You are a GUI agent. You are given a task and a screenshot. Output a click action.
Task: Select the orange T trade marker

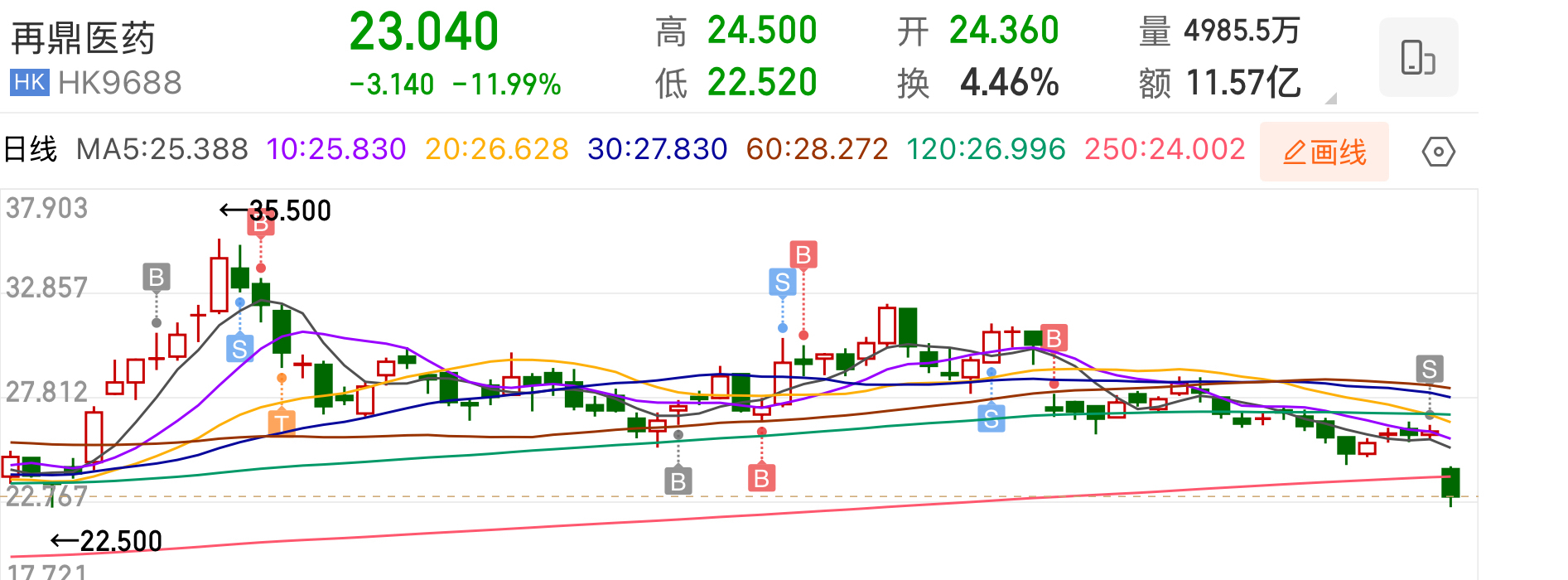coord(282,423)
